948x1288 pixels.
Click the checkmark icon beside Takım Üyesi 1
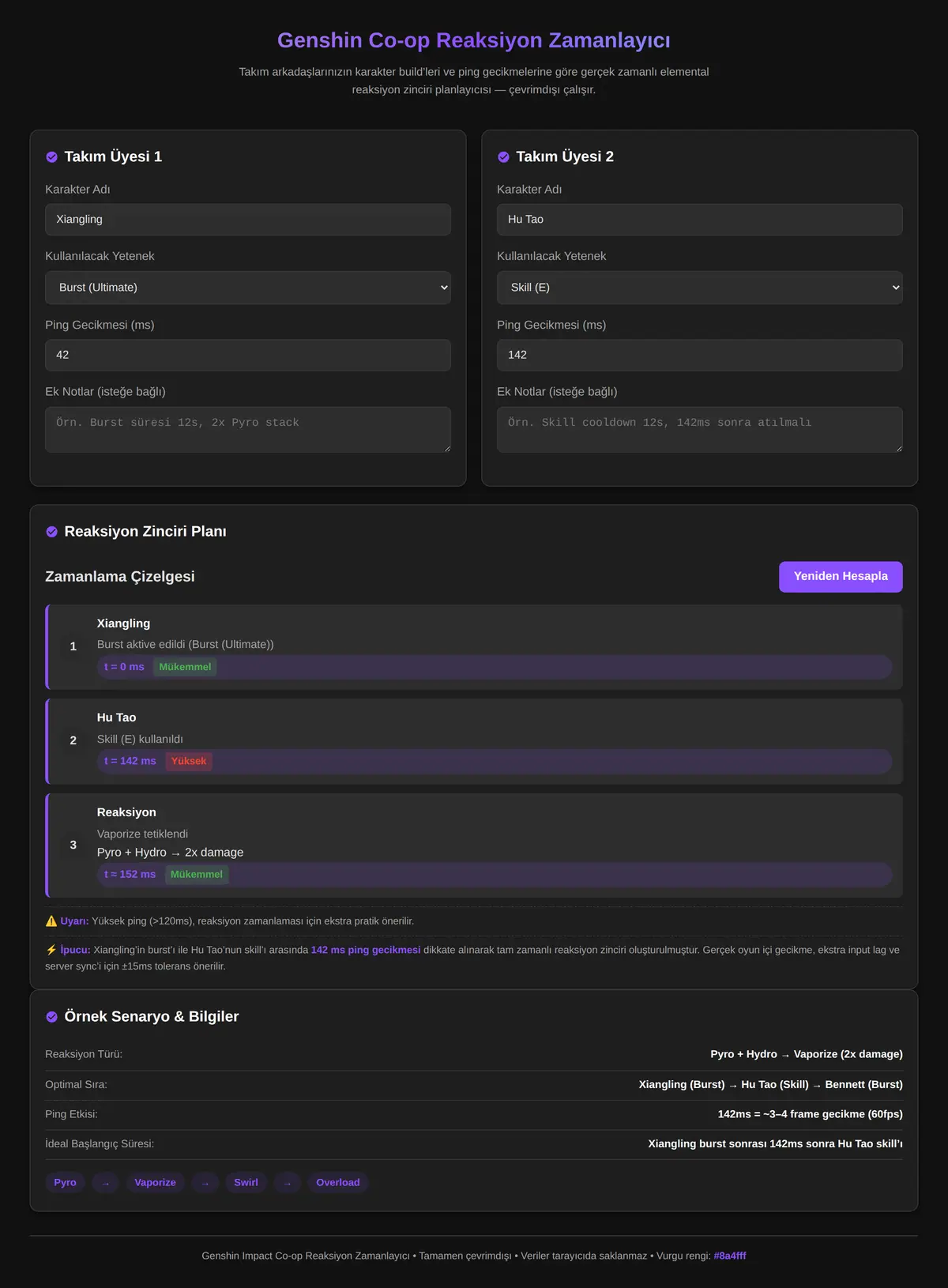[51, 157]
